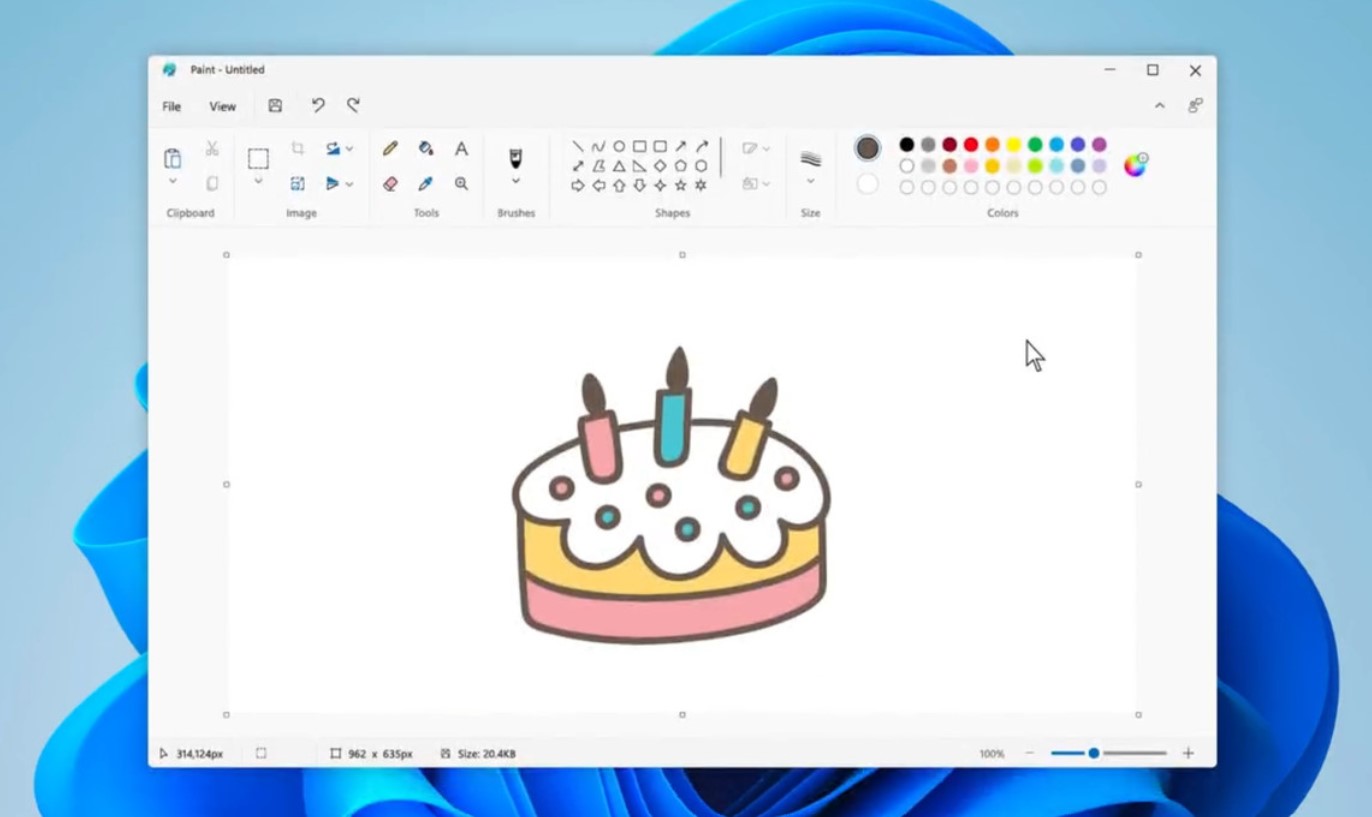The width and height of the screenshot is (1372, 817).
Task: Select the Fill bucket tool
Action: [x=426, y=148]
